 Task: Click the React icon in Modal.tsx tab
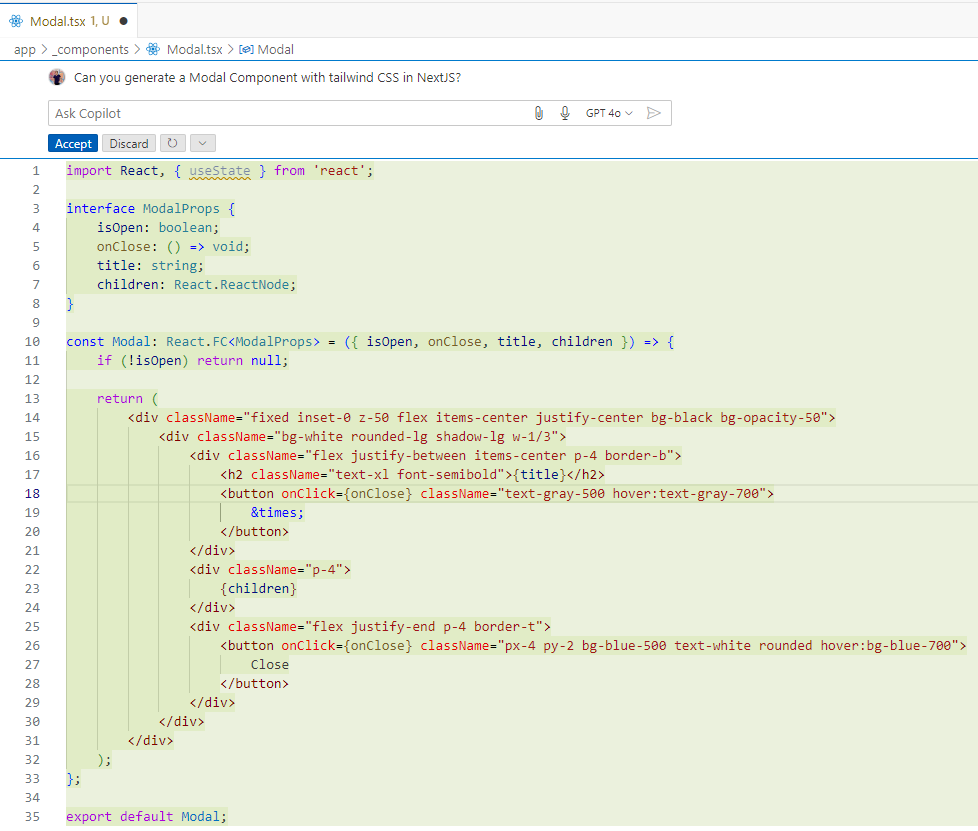pyautogui.click(x=16, y=20)
